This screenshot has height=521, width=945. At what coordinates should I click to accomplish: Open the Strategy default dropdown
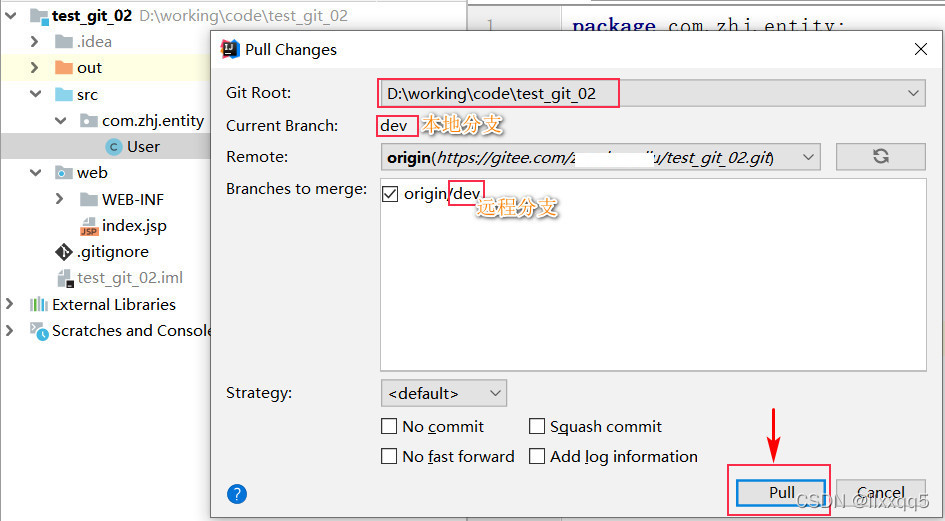(444, 393)
